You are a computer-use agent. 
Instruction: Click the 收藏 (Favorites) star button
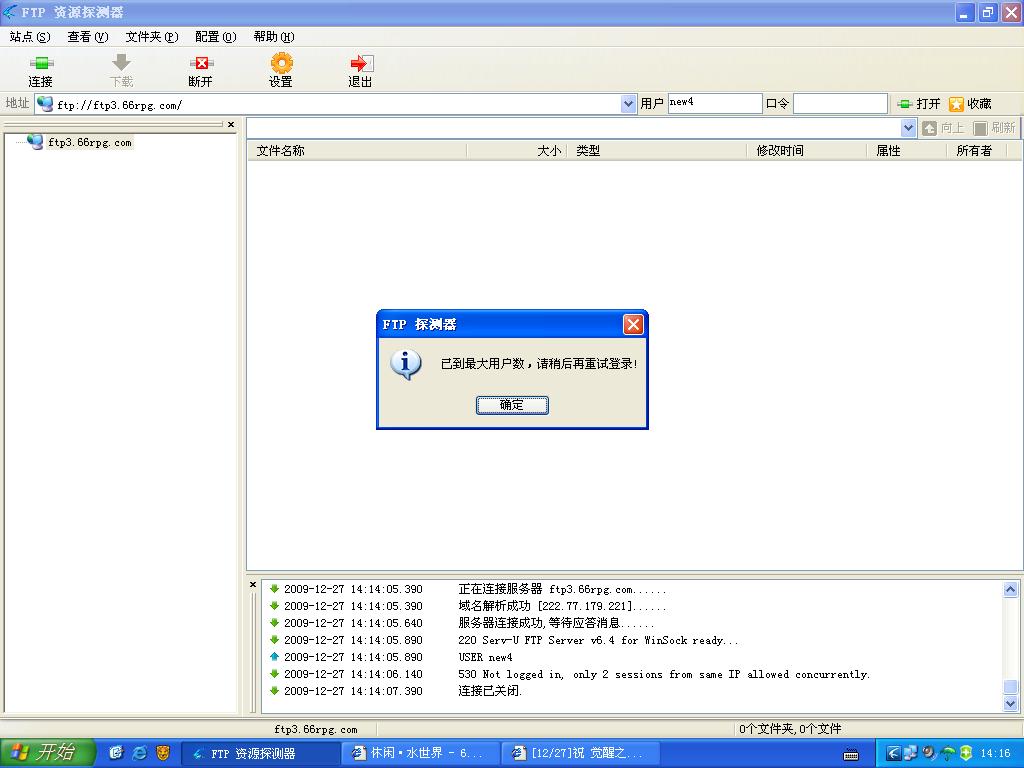(x=970, y=104)
